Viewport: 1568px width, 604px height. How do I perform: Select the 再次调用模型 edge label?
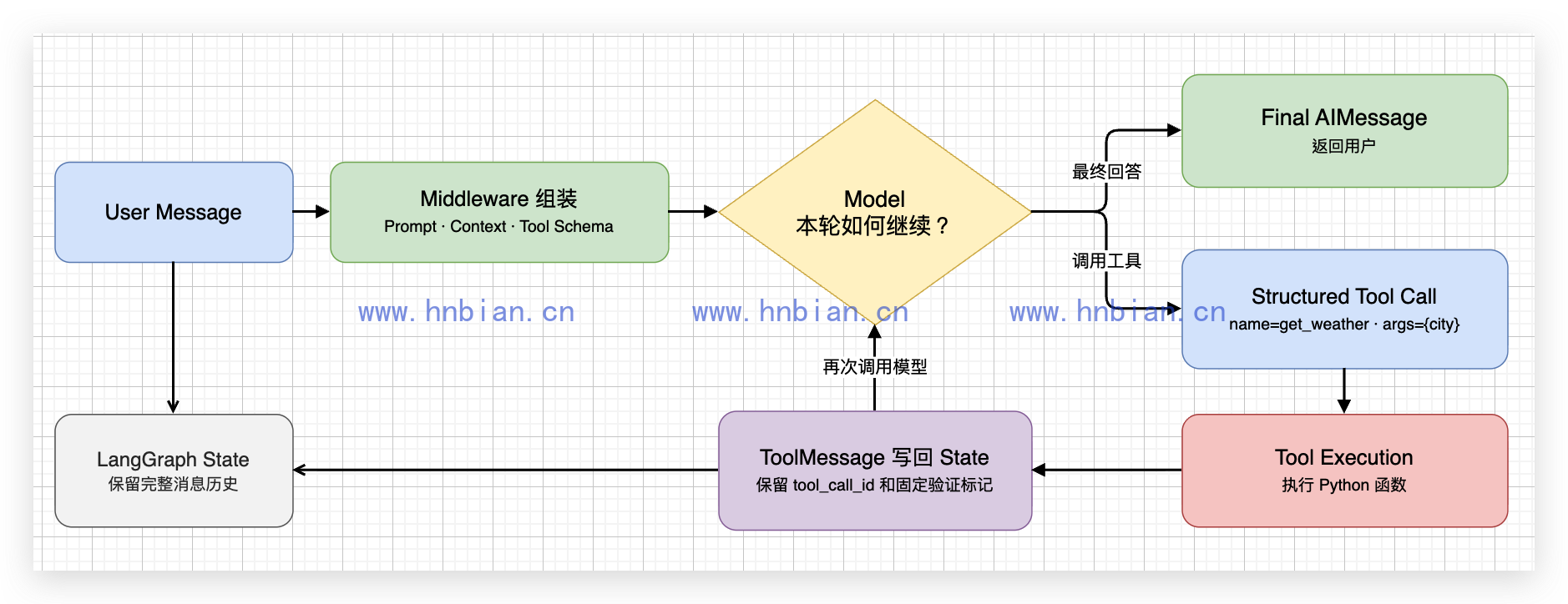click(x=875, y=366)
